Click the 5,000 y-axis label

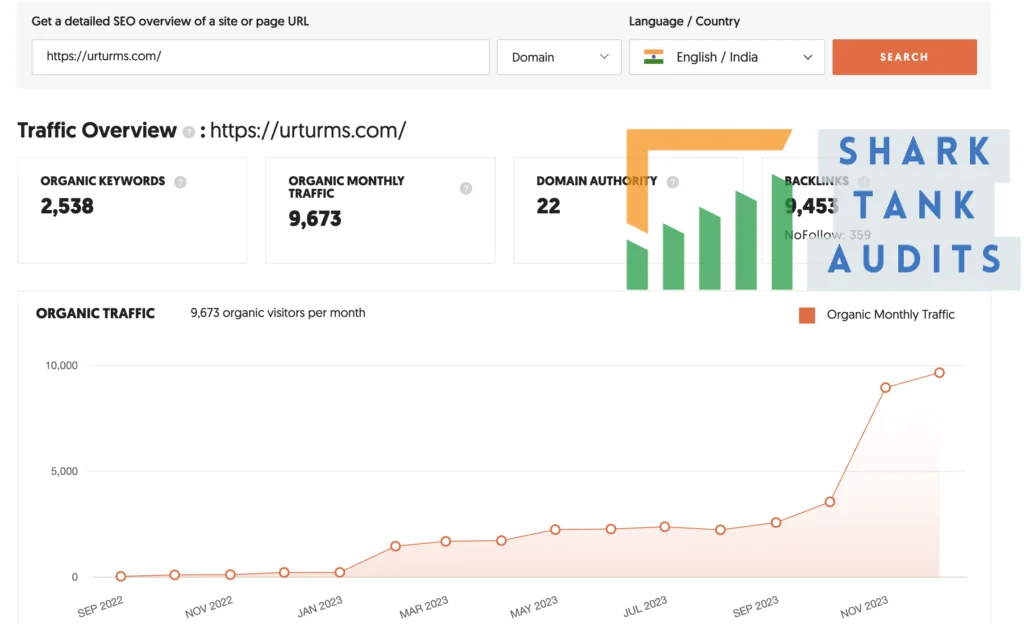(64, 471)
